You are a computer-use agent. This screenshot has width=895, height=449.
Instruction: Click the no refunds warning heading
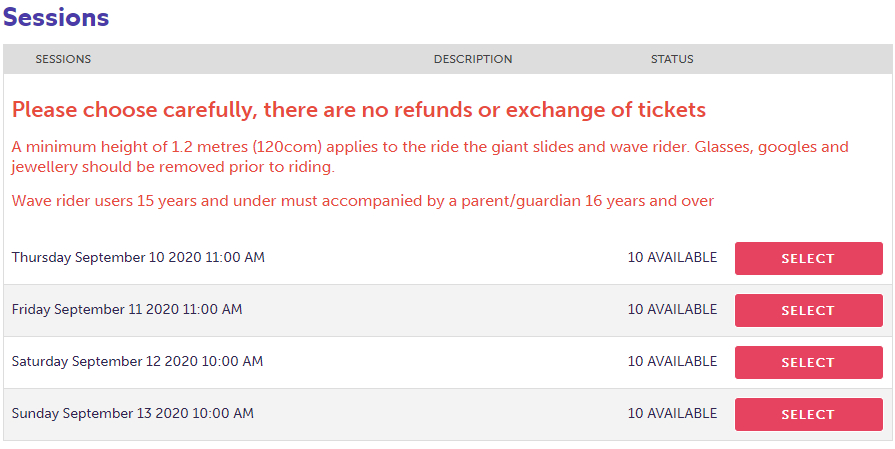coord(359,110)
